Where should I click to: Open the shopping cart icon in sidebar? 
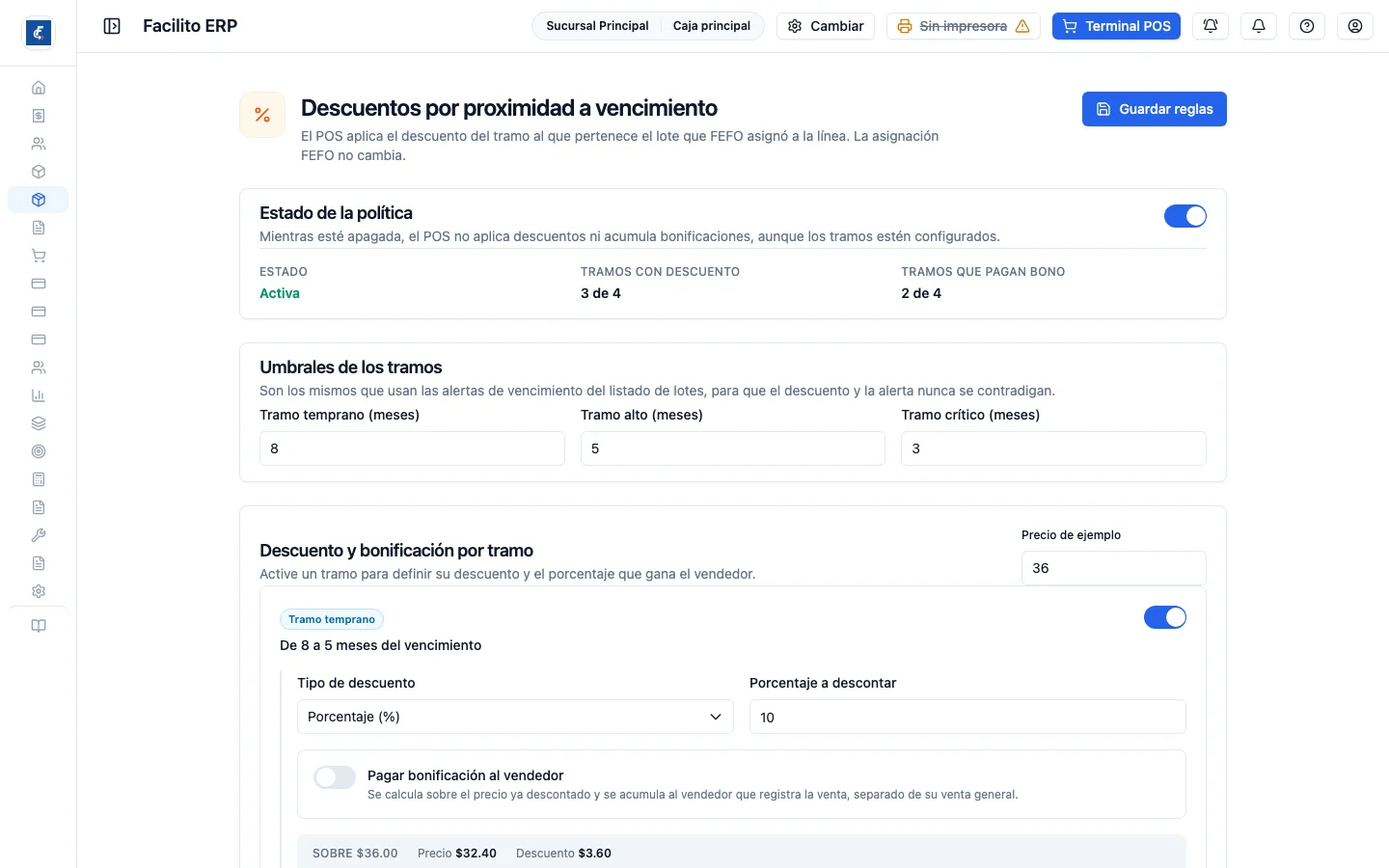(x=39, y=256)
